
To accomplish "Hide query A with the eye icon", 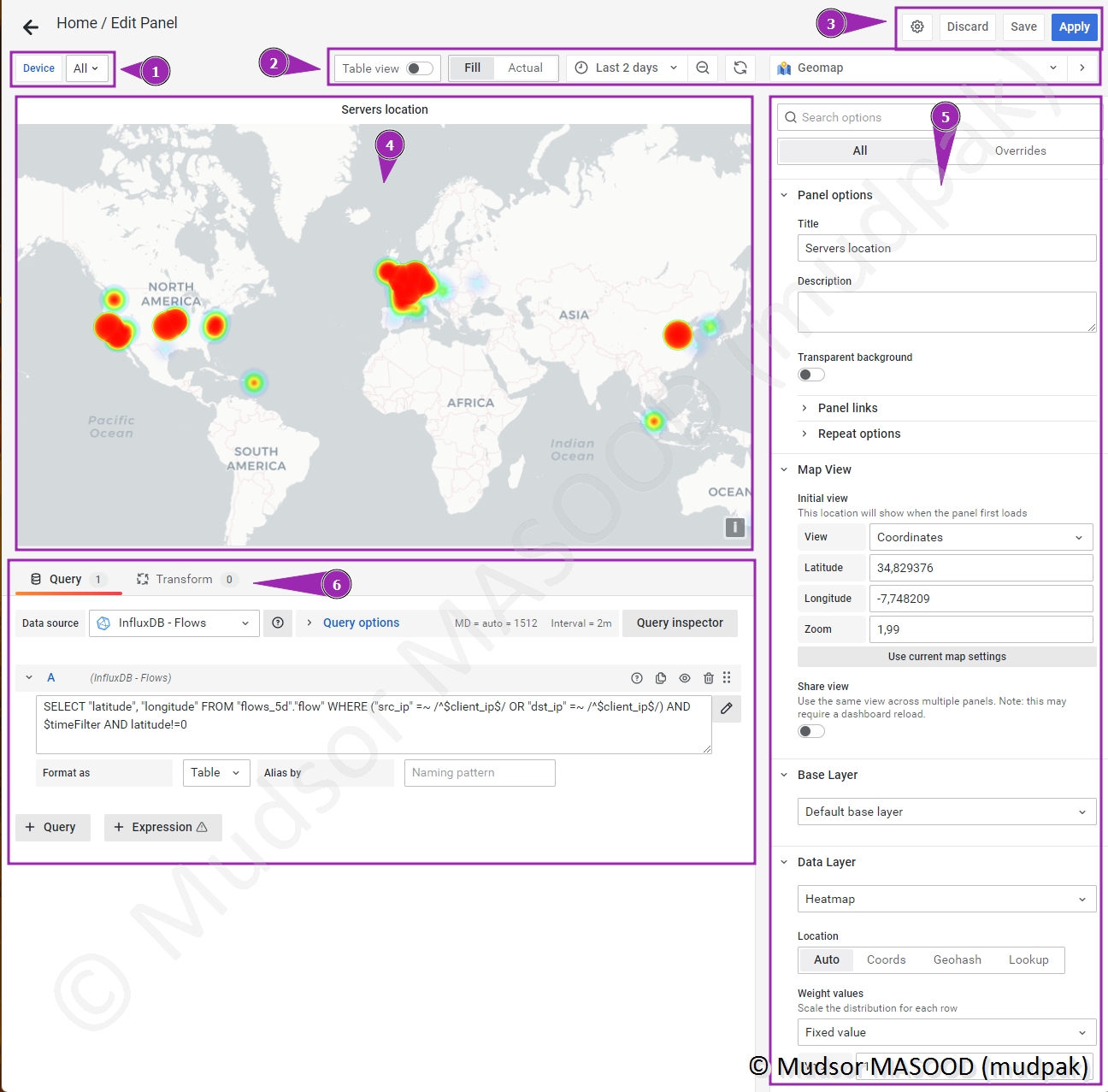I will (x=685, y=678).
